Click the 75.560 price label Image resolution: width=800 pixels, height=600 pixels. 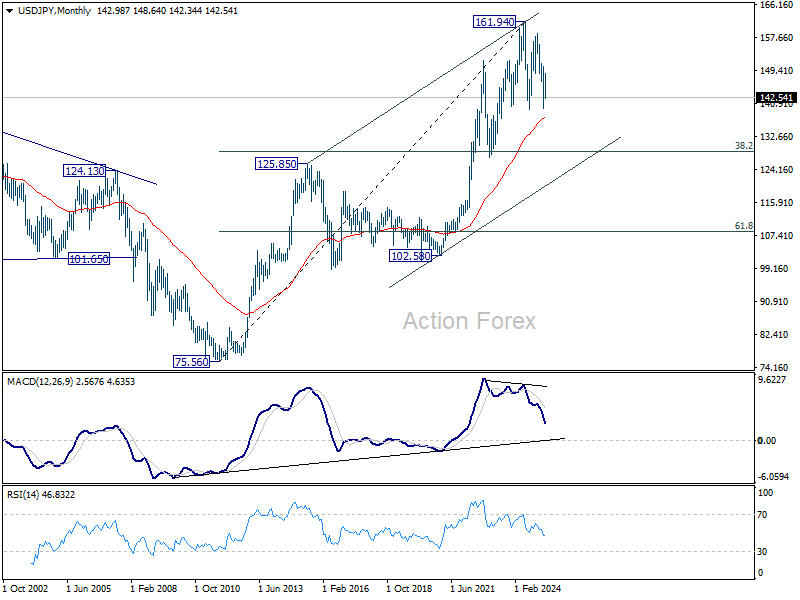[191, 362]
